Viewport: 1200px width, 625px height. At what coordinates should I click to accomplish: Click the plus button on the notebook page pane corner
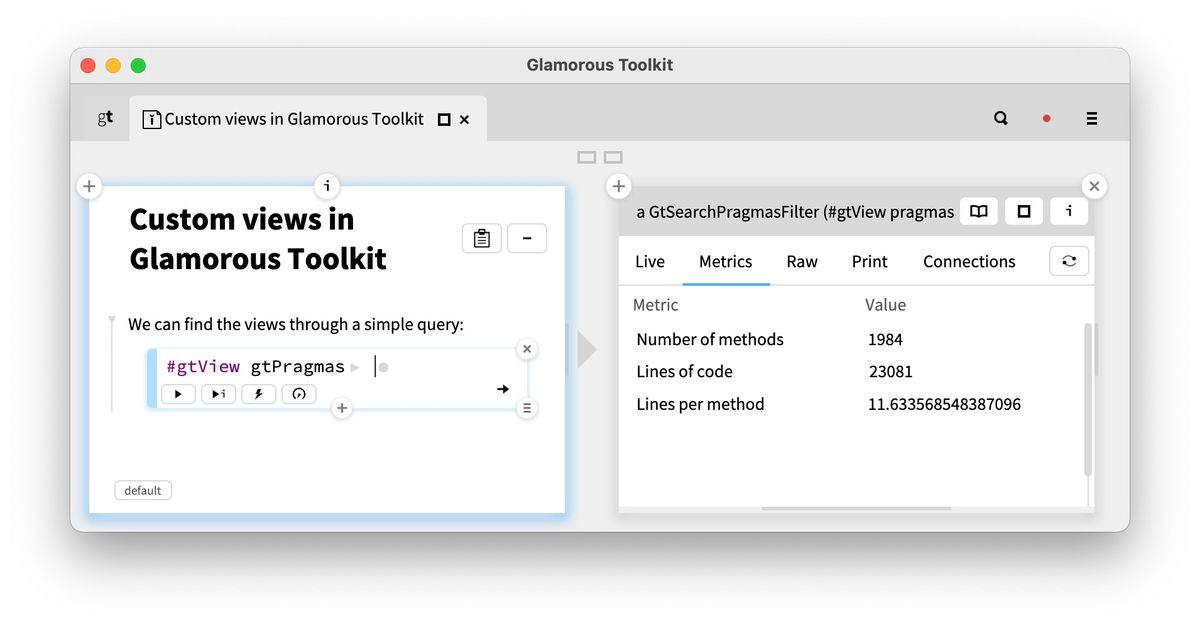(x=89, y=186)
